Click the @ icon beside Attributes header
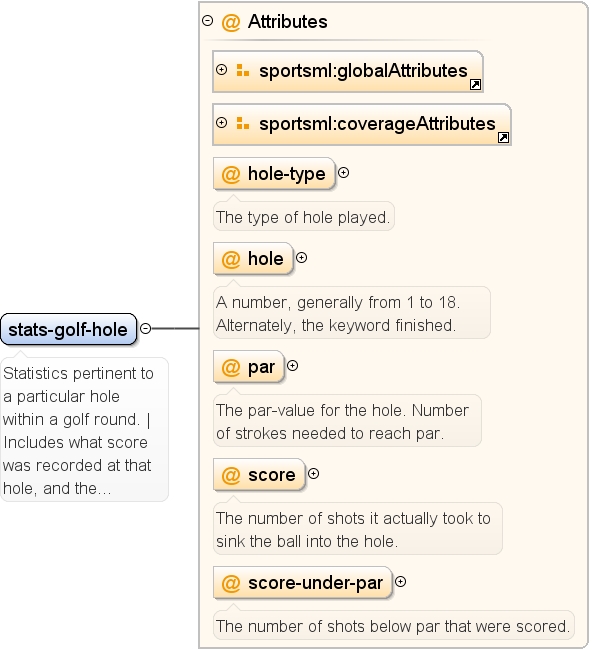This screenshot has height=650, width=606. [231, 22]
